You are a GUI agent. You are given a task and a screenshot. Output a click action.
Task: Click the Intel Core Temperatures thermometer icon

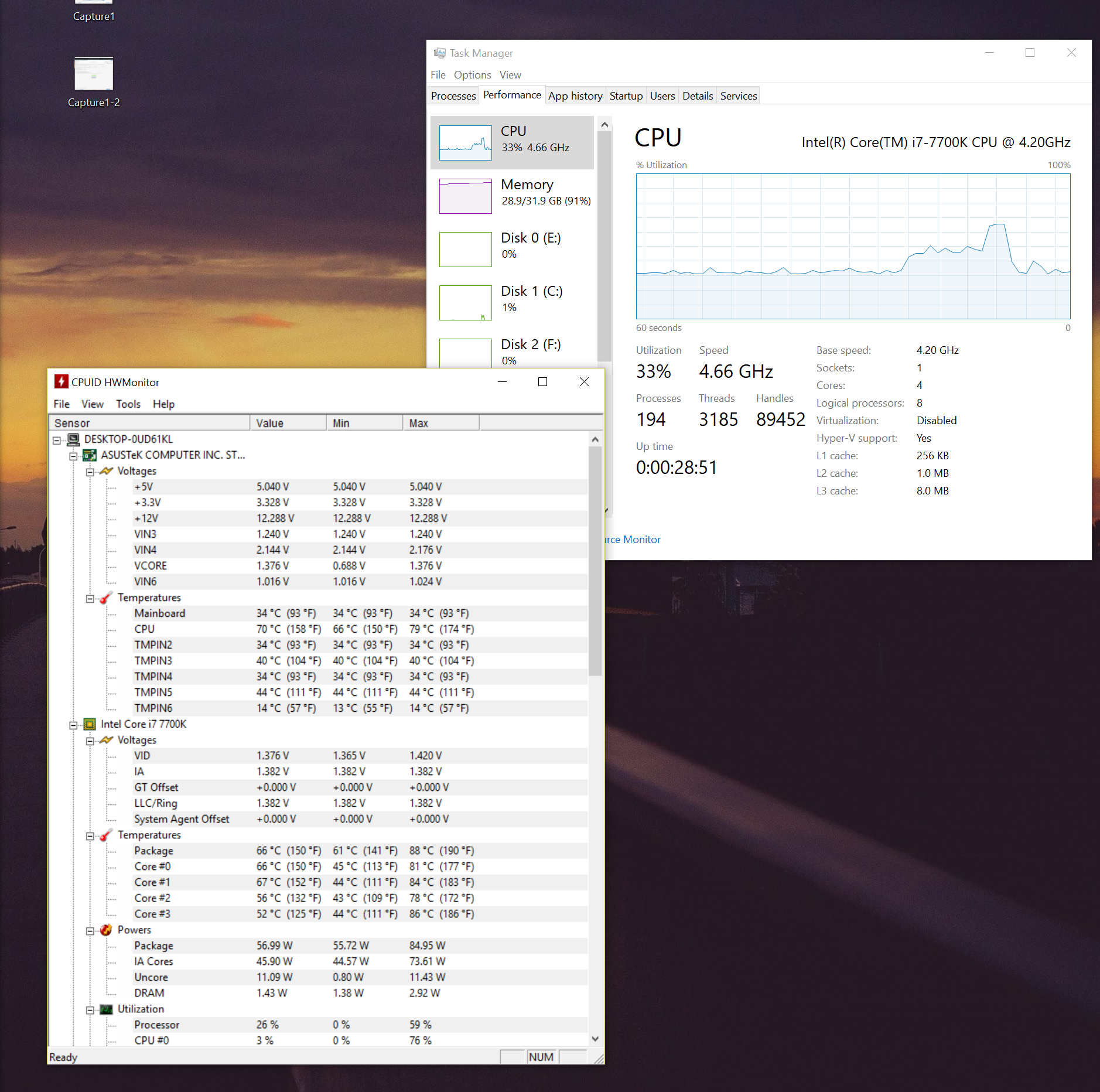106,835
